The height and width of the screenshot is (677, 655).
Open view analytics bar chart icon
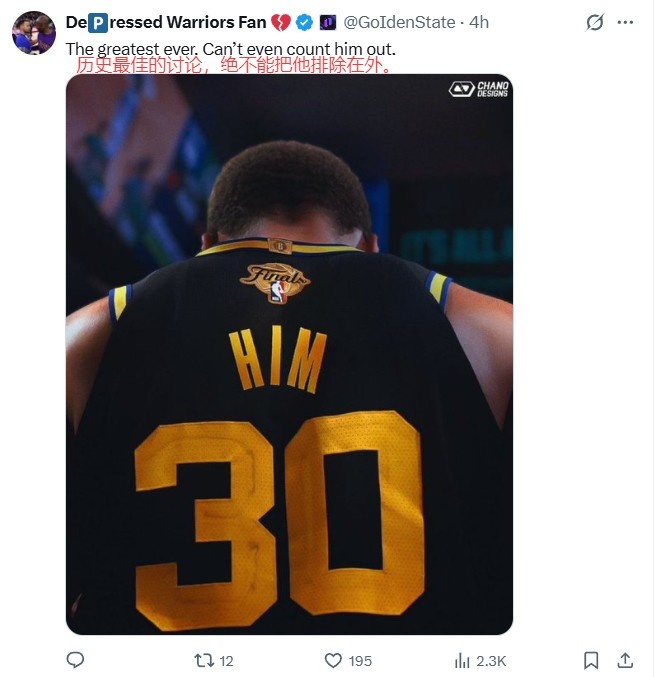coord(462,660)
